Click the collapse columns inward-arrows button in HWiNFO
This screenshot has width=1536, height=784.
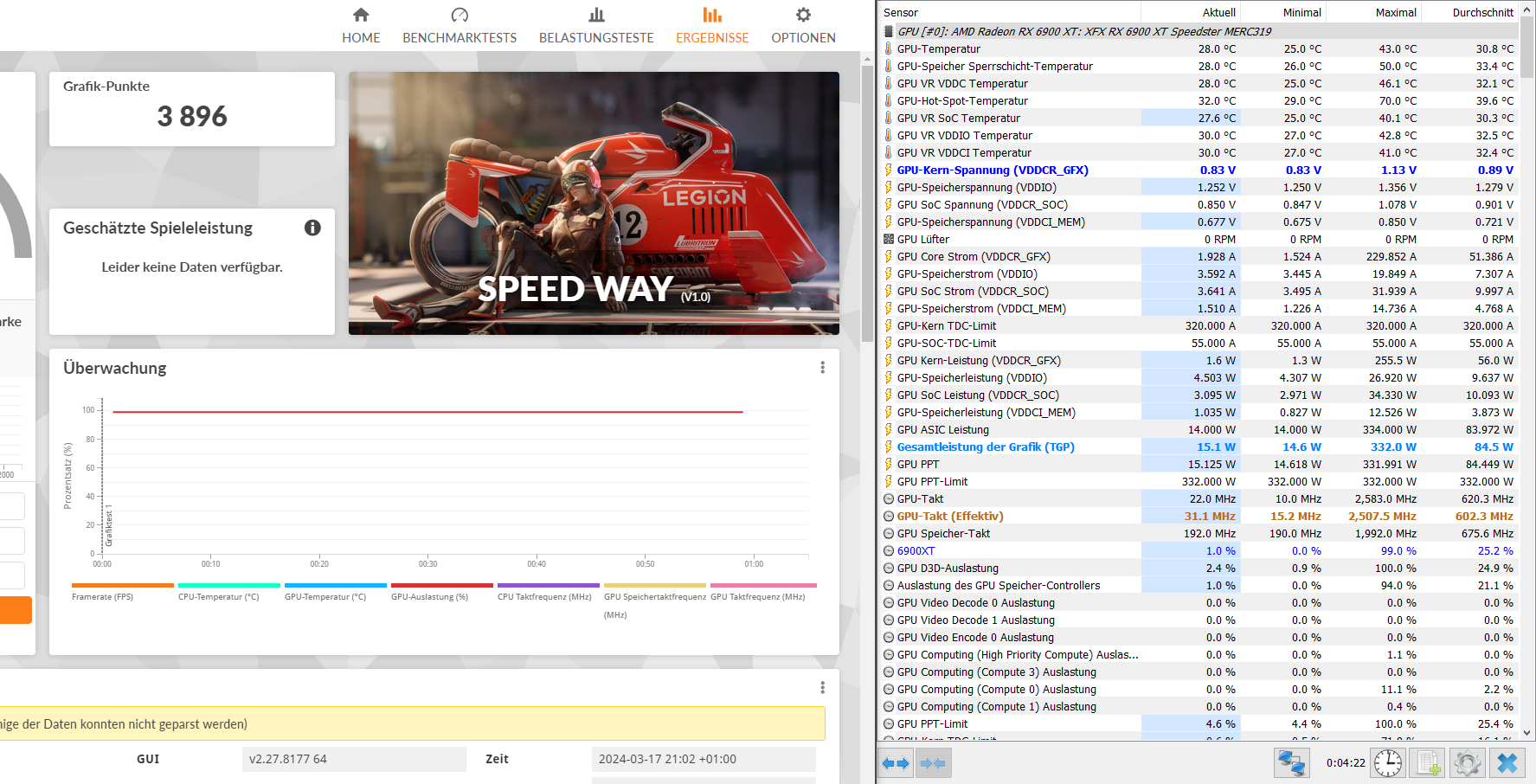933,763
